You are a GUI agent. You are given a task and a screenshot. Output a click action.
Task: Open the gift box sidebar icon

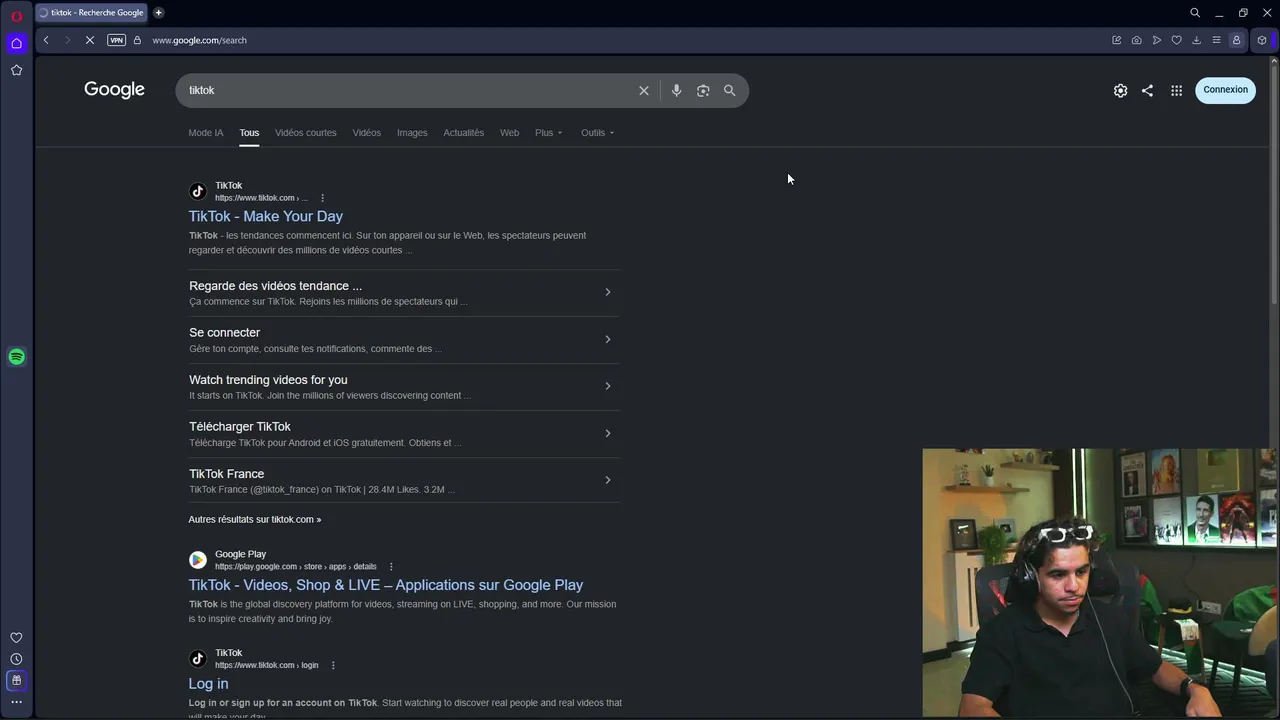[x=16, y=680]
